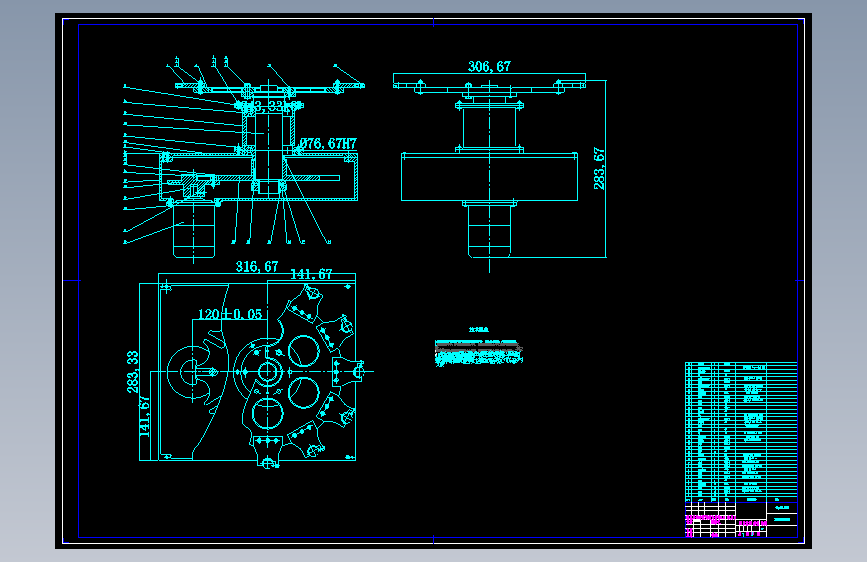Select the 120±0.05 tolerance dimension

tap(230, 314)
